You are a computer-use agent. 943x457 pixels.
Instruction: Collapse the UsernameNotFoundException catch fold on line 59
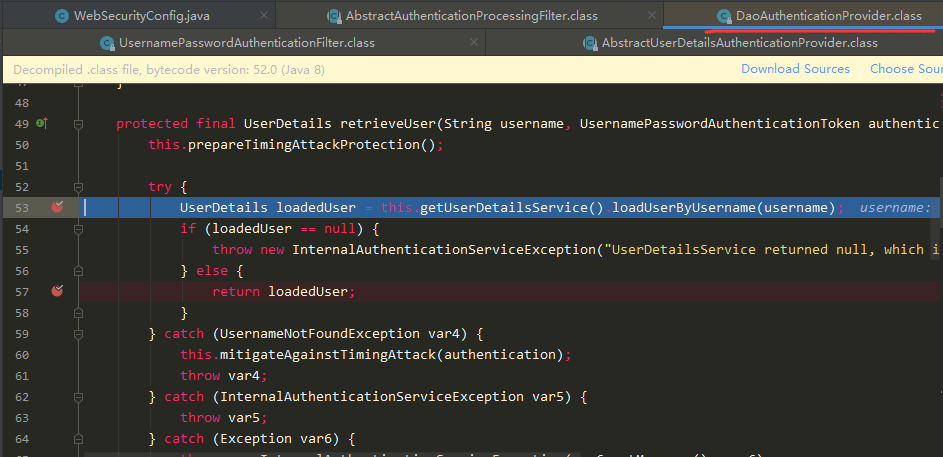tap(78, 334)
